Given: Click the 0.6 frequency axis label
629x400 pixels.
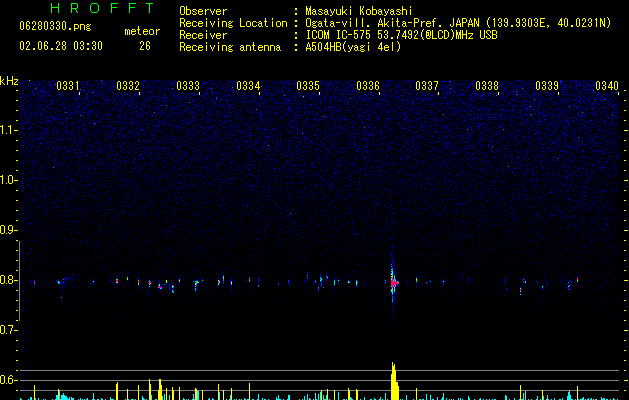Looking at the screenshot, I should tap(8, 380).
